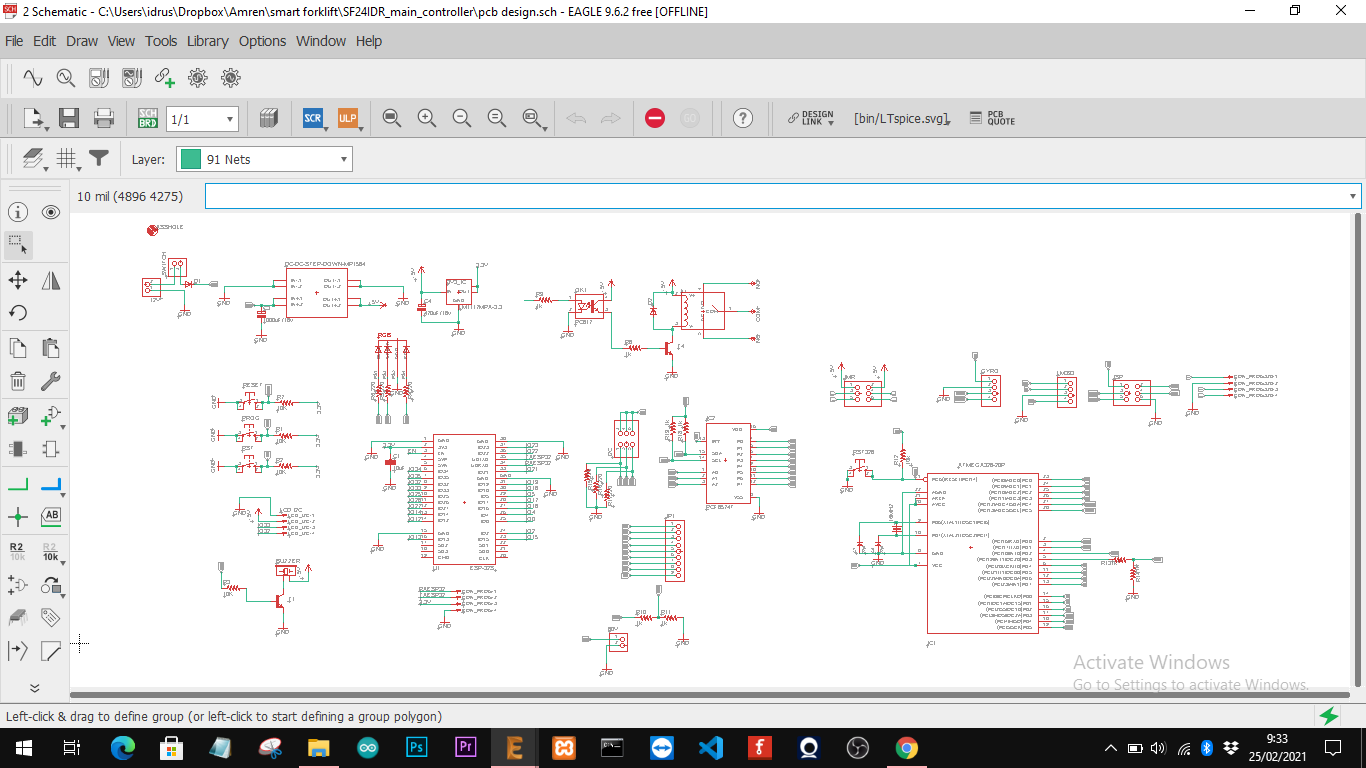Select the Move tool in the sidebar
This screenshot has width=1366, height=768.
coord(18,280)
